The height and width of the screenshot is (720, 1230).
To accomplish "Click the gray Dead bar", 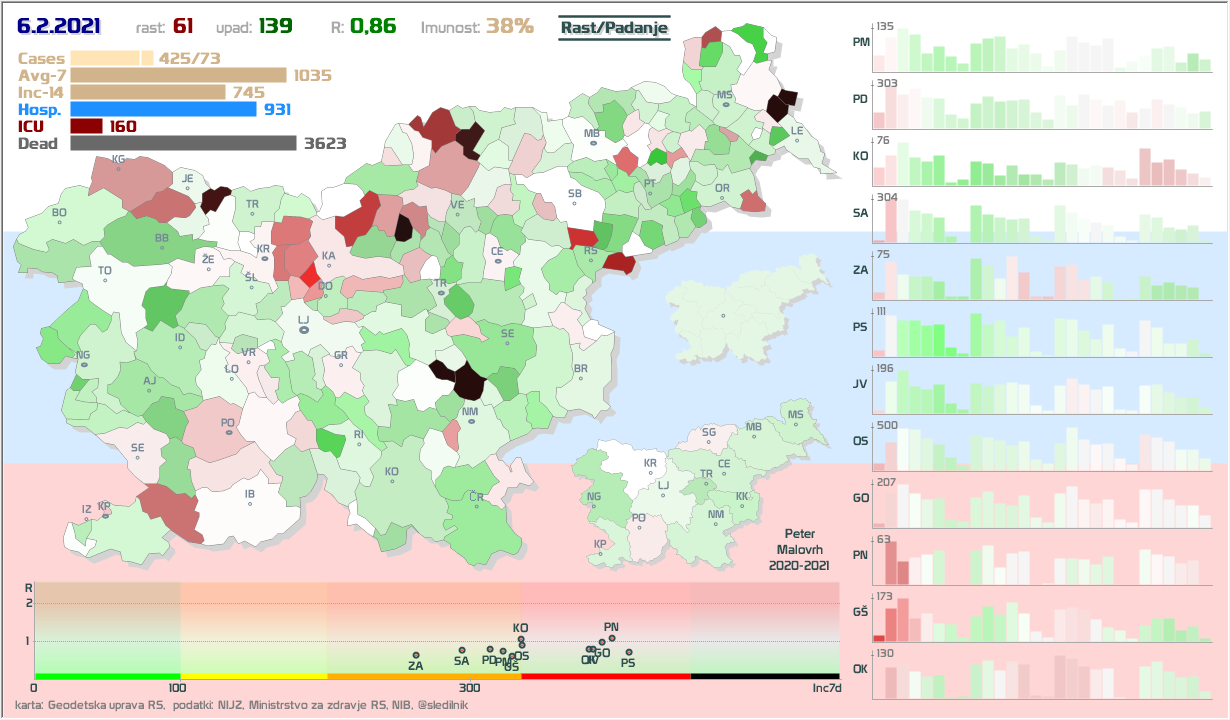I will 183,143.
